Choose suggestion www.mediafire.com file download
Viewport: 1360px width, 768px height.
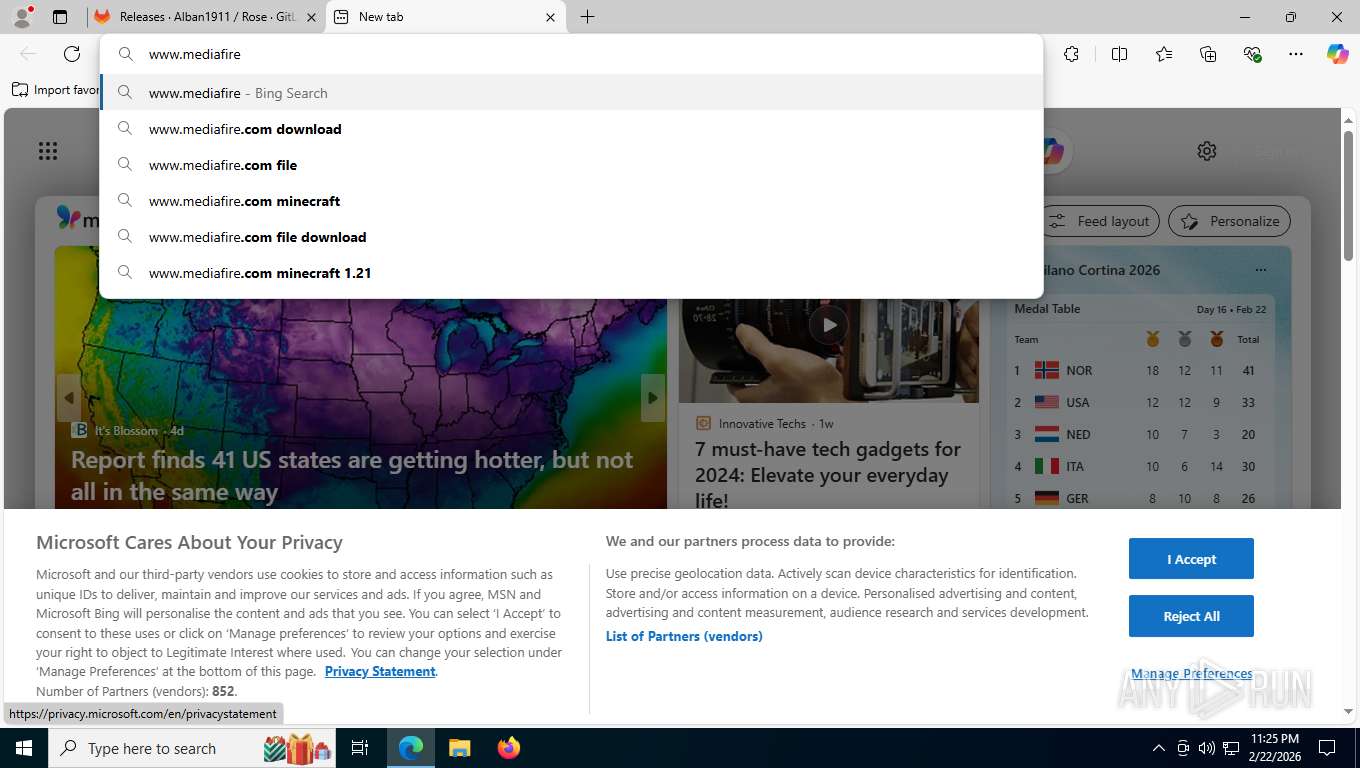571,237
